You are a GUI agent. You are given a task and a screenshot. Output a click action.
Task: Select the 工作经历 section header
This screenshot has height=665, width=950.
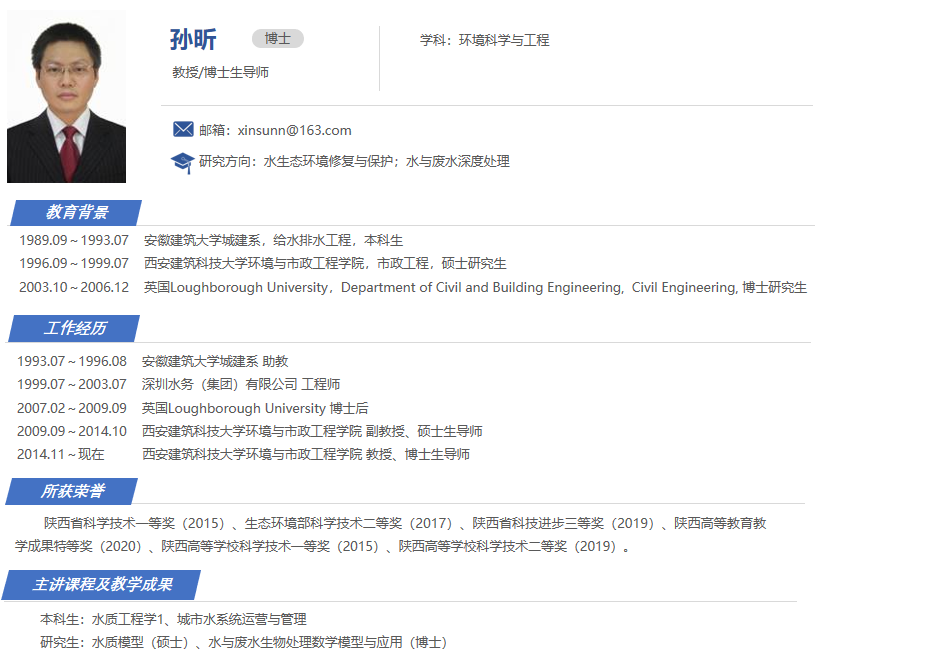(75, 328)
